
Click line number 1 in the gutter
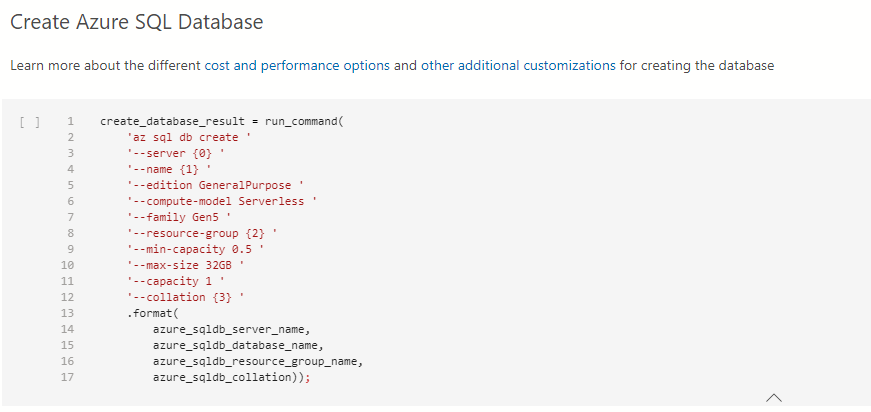point(70,122)
